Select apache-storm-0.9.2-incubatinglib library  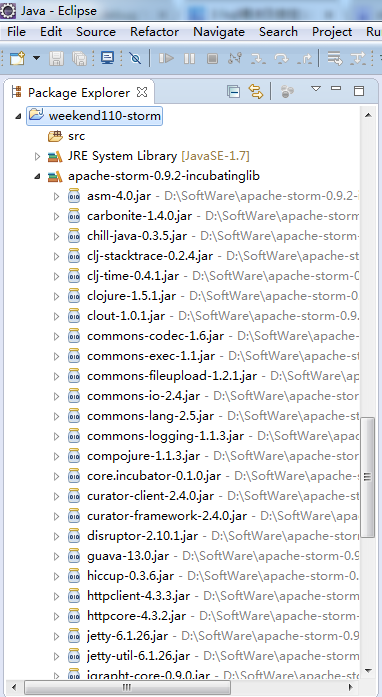coord(164,176)
